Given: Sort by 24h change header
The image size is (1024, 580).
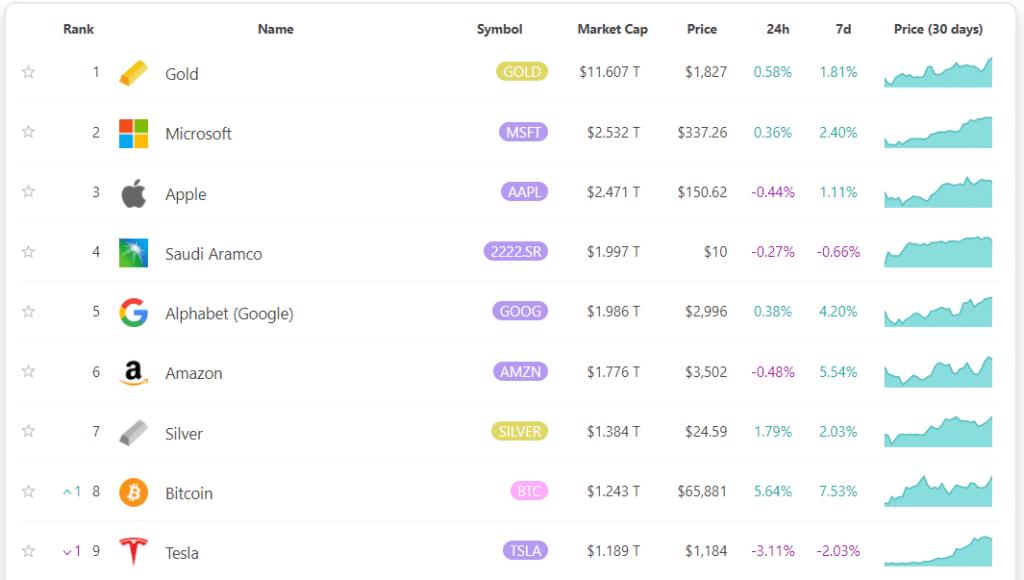Looking at the screenshot, I should [778, 29].
